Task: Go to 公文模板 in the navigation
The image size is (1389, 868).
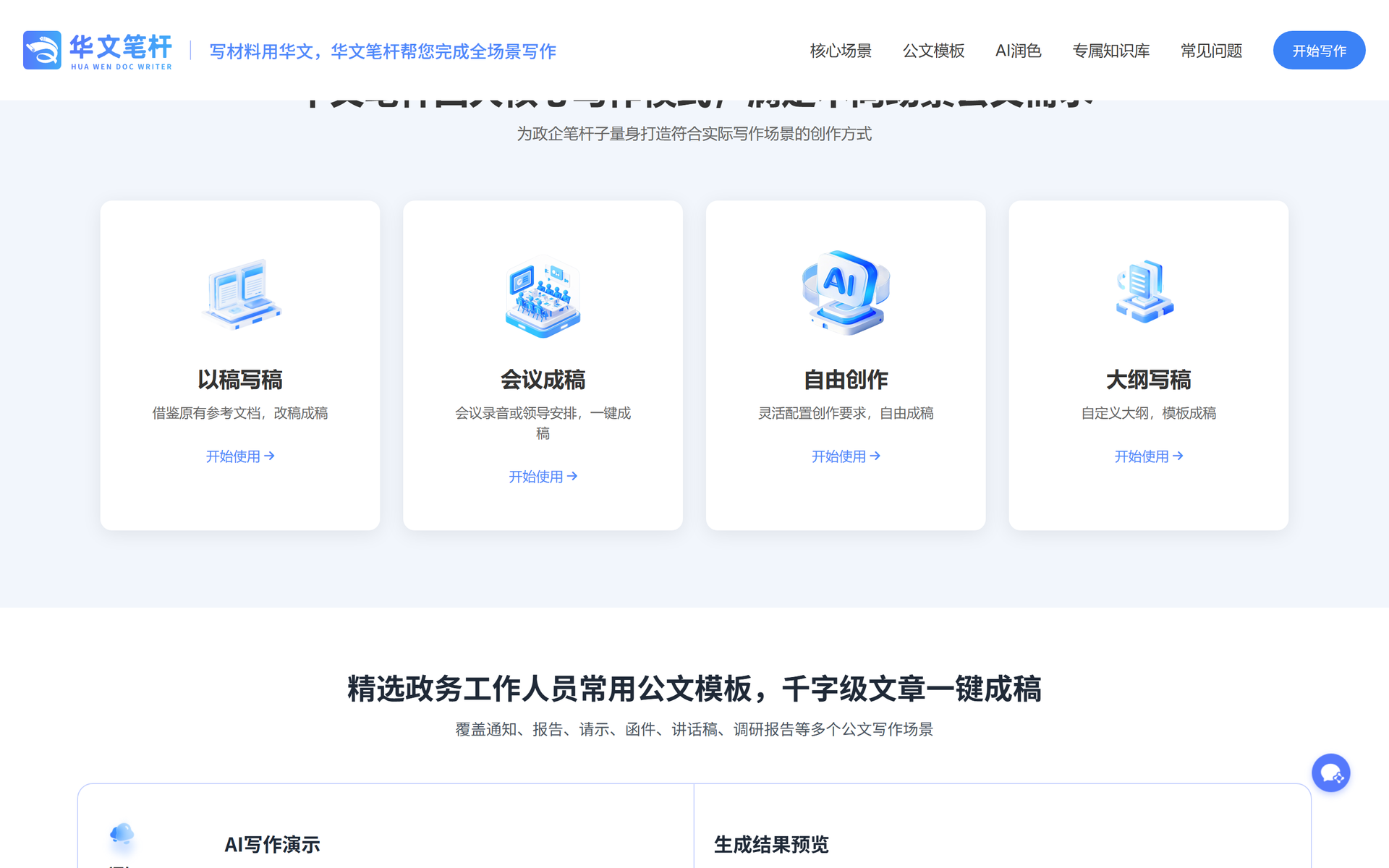Action: tap(933, 51)
